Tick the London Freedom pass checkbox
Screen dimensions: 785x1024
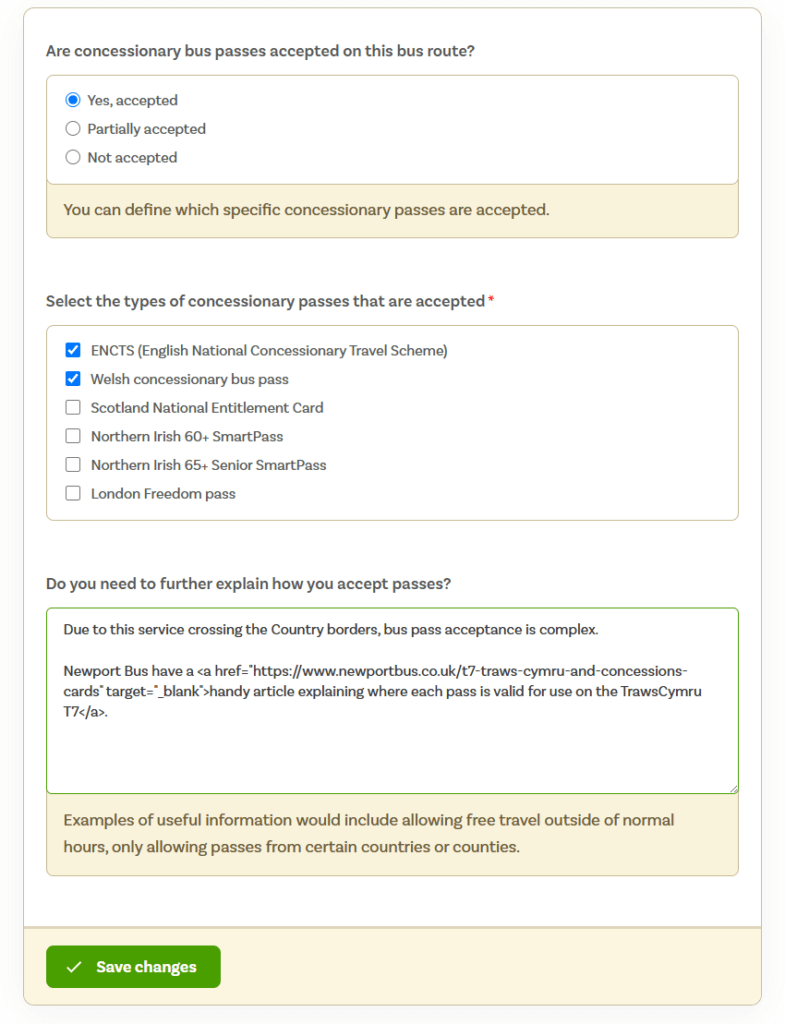(x=73, y=493)
